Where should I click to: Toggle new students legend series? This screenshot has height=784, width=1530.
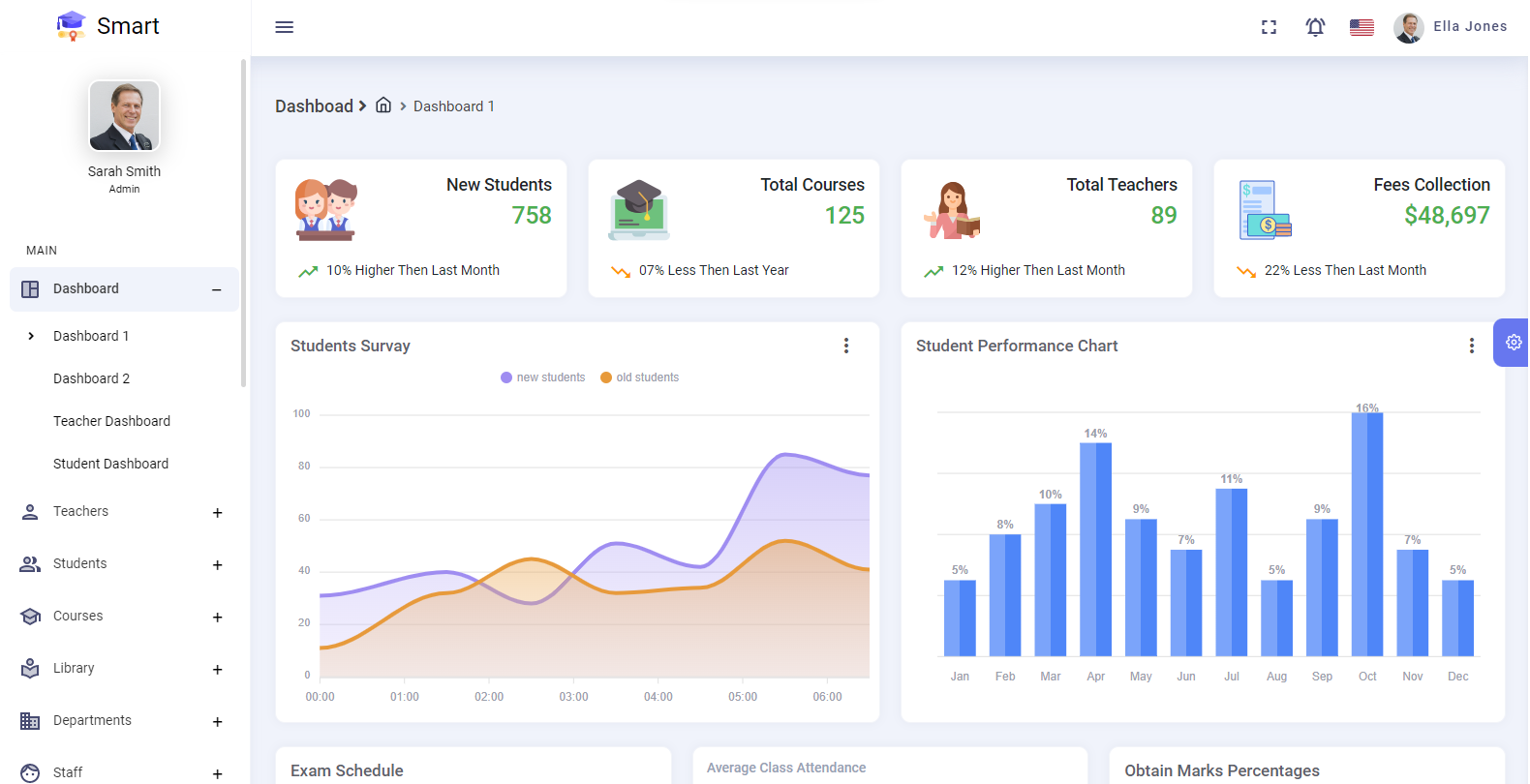tap(543, 377)
